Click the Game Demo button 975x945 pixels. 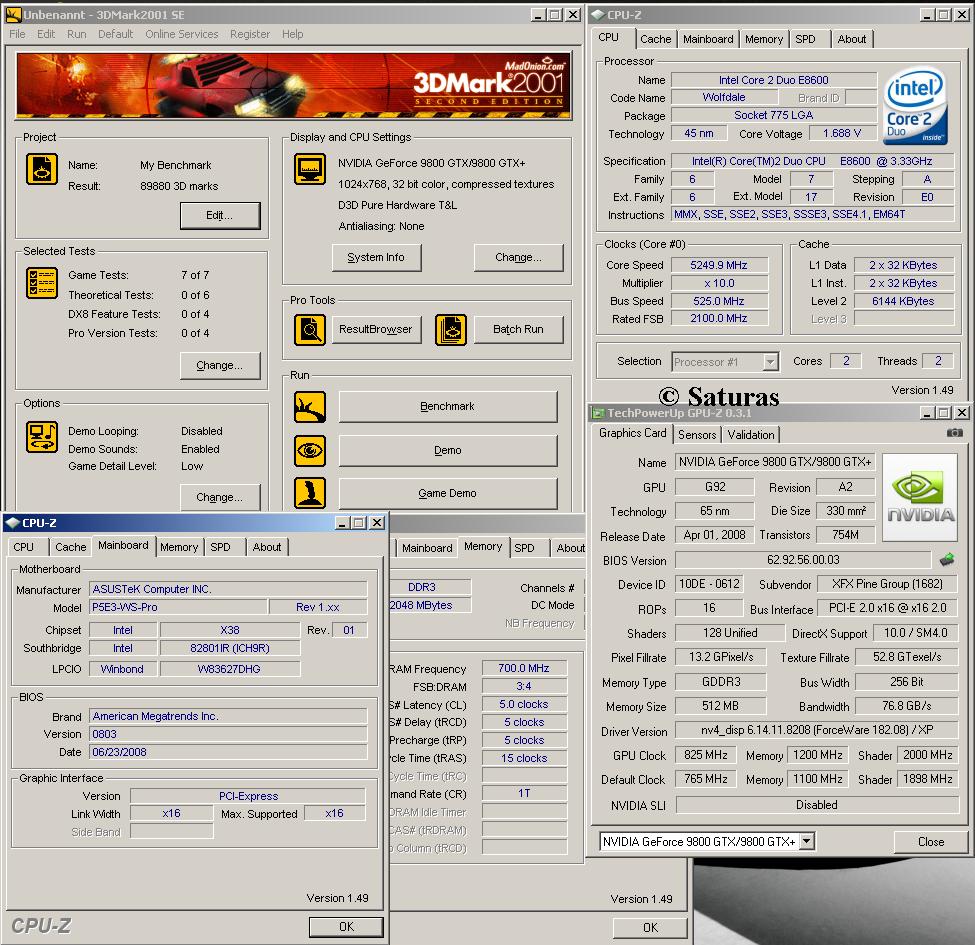448,493
